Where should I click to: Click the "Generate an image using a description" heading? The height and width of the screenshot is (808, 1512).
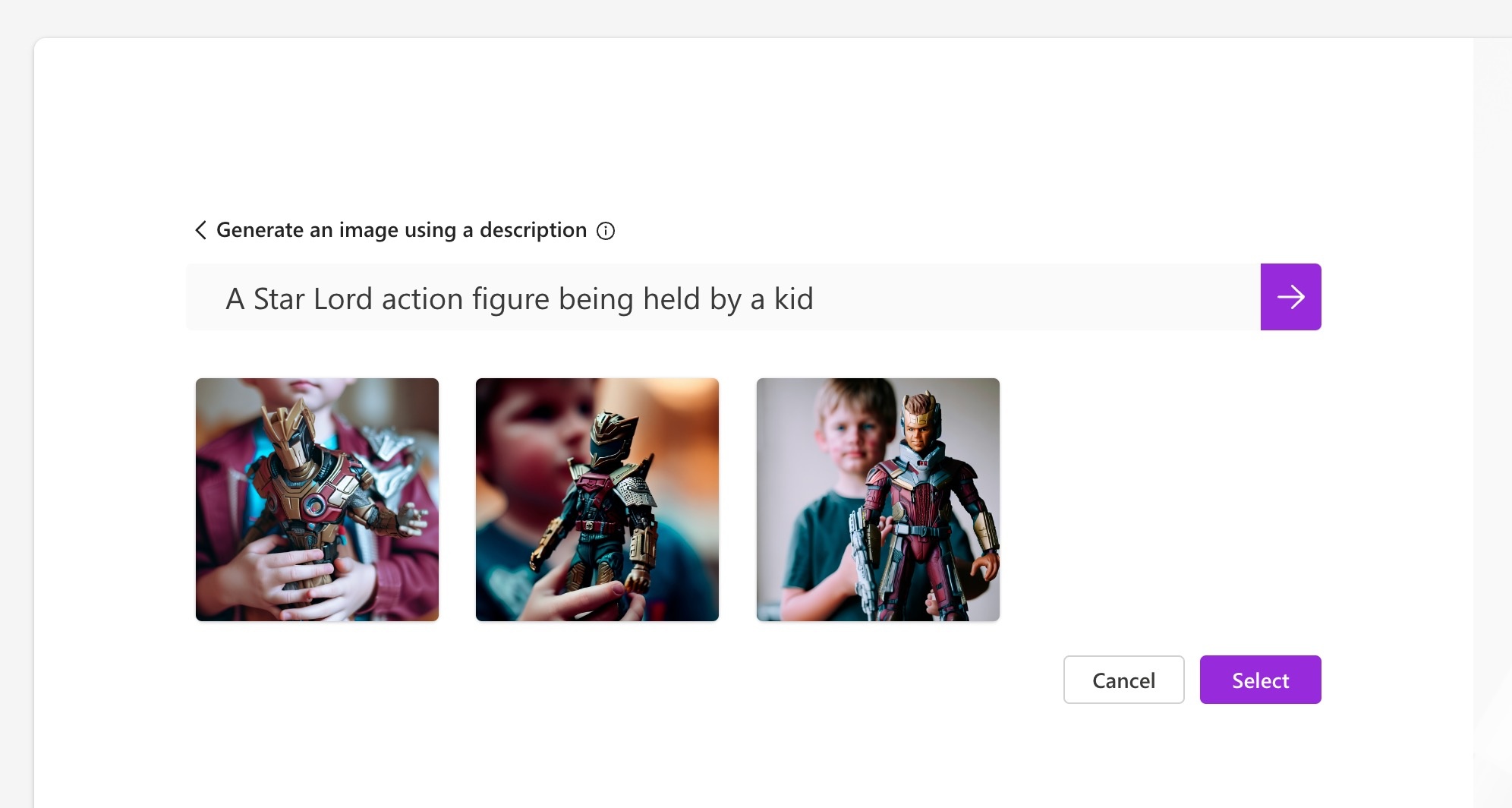coord(401,230)
